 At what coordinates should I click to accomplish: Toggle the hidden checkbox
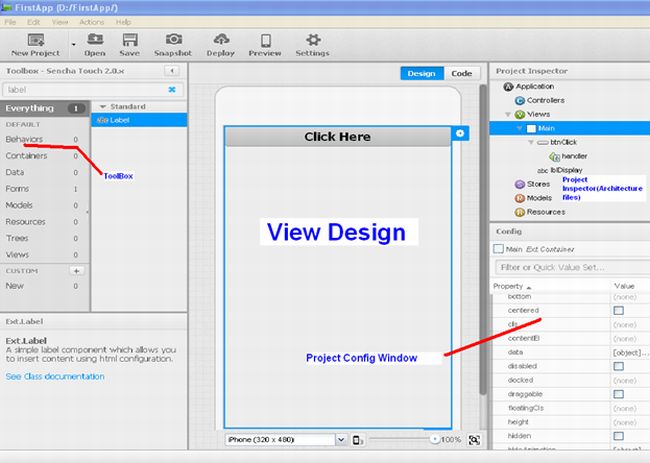[618, 436]
